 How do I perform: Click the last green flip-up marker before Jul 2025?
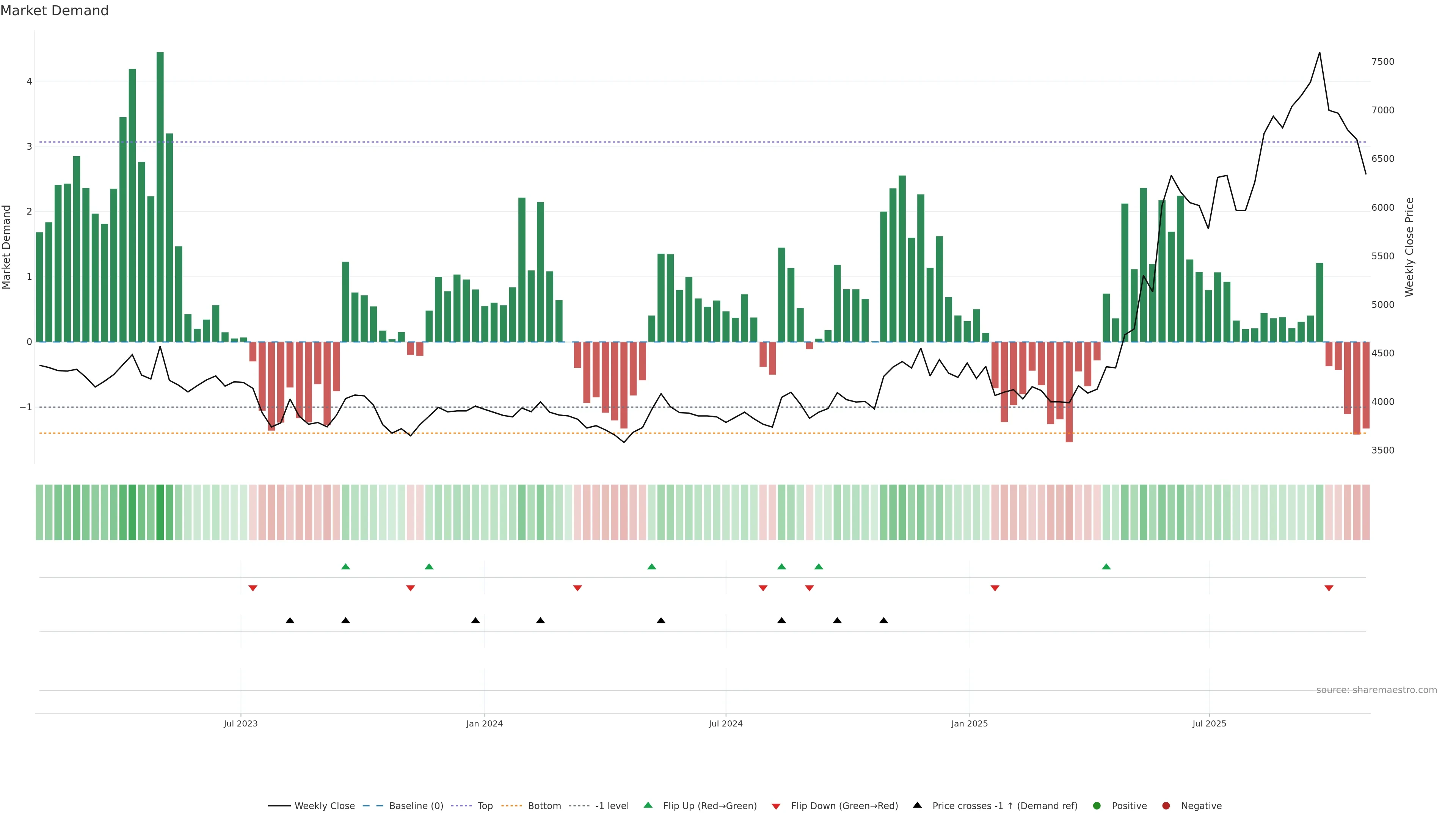click(1106, 566)
